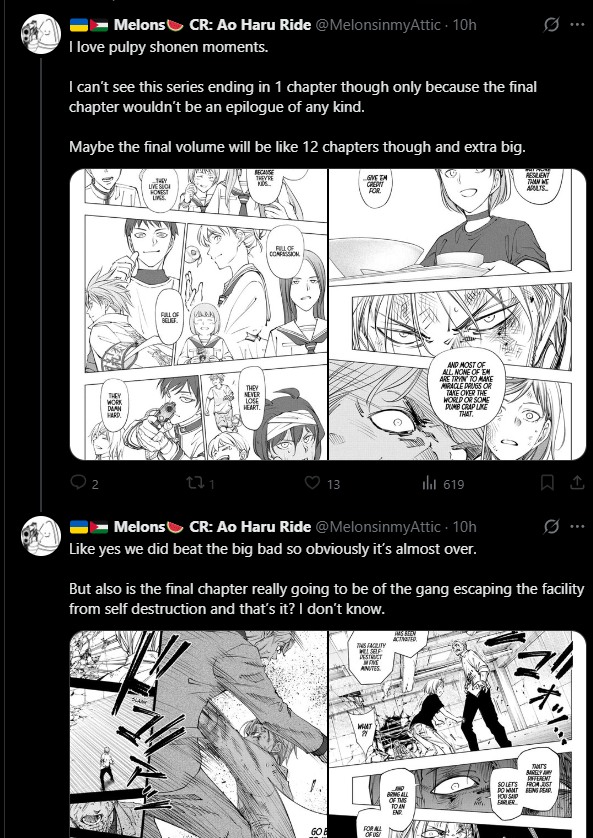Screen dimensions: 593x838
Task: Share the first tweet via share icon
Action: 577,483
